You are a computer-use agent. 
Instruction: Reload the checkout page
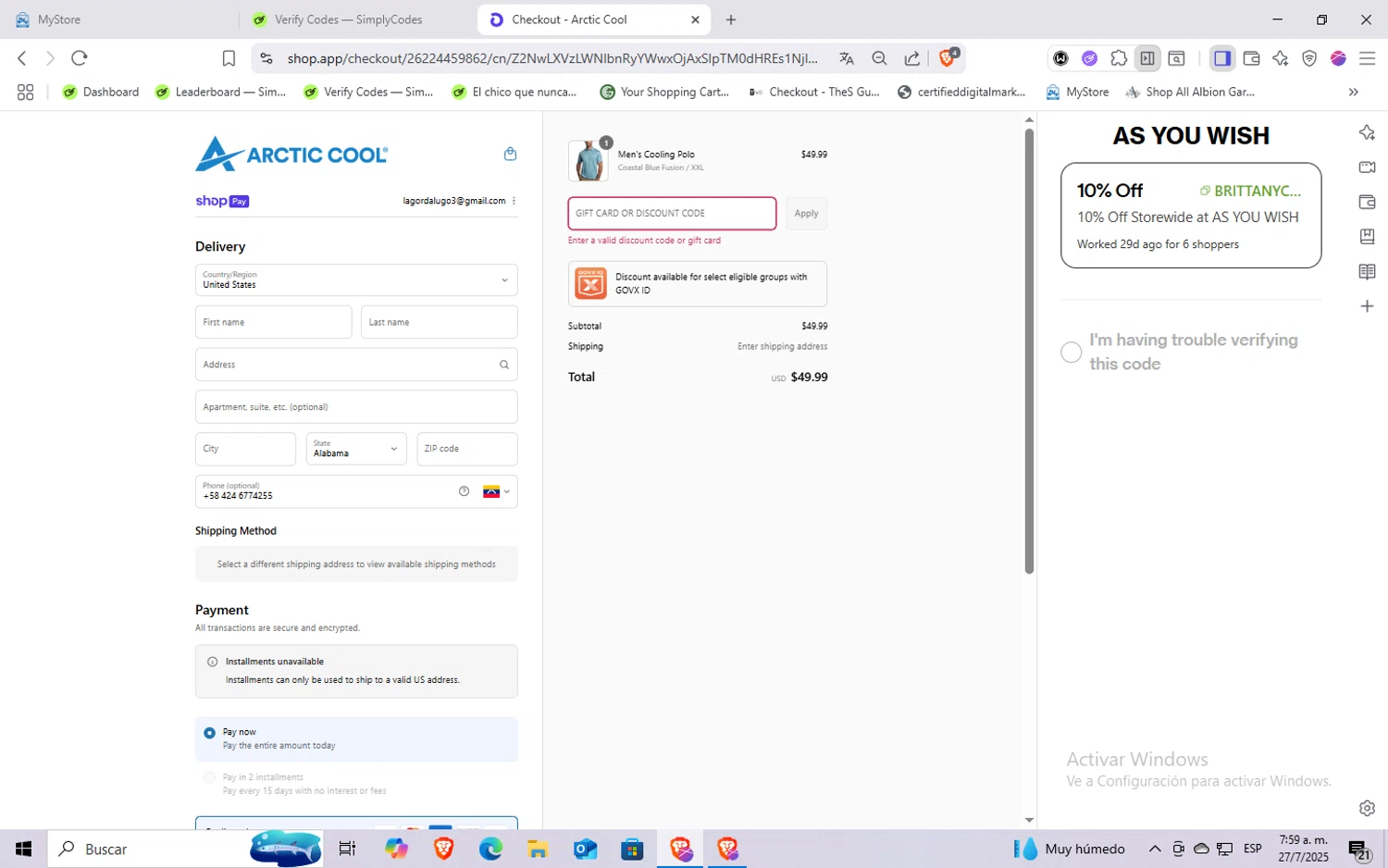tap(80, 58)
